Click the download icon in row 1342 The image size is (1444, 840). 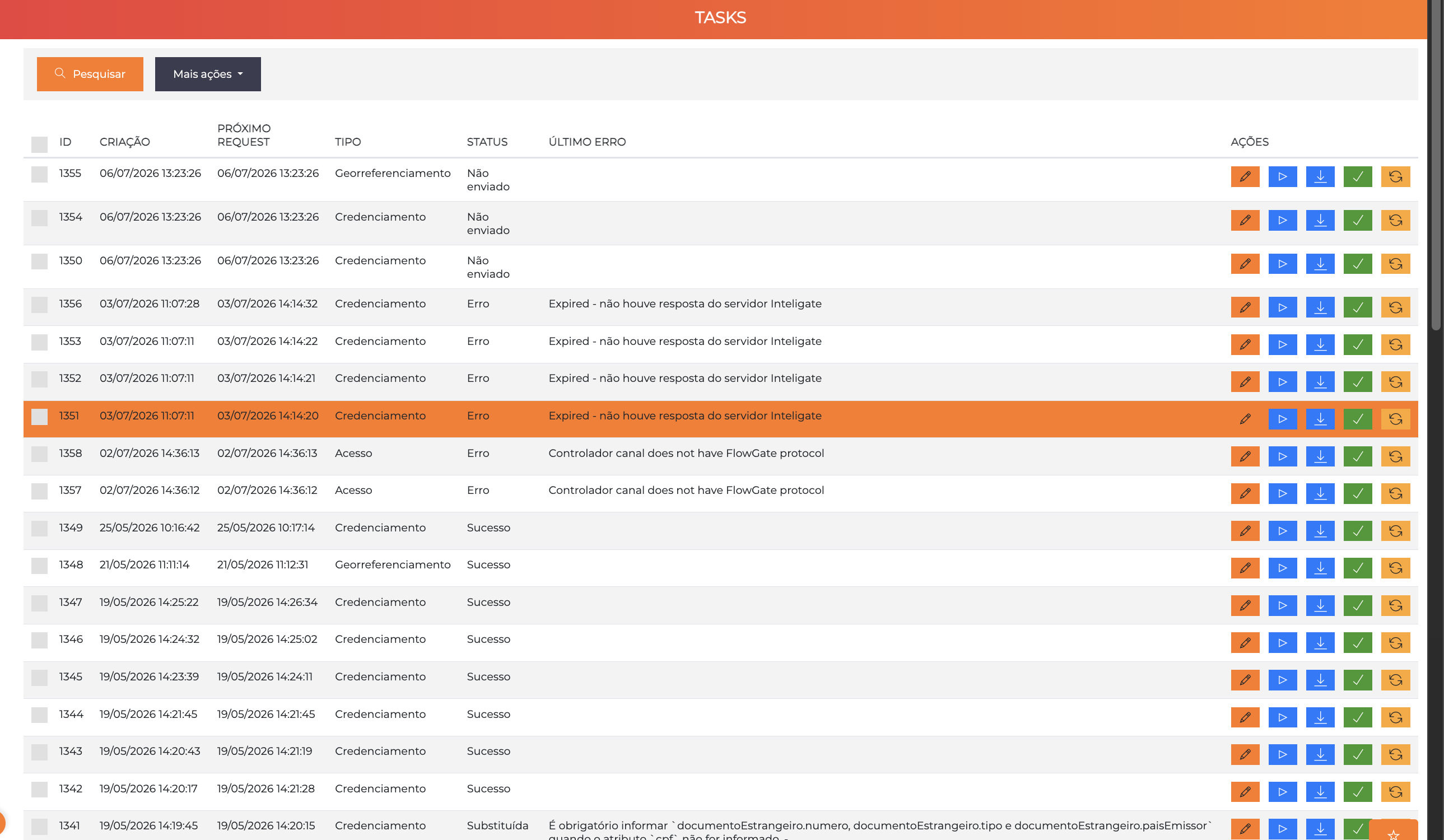coord(1320,791)
